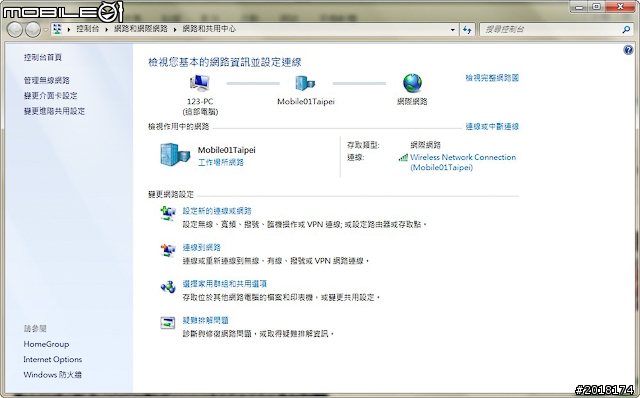
Task: Open the address bar history dropdown arrow
Action: tap(452, 30)
